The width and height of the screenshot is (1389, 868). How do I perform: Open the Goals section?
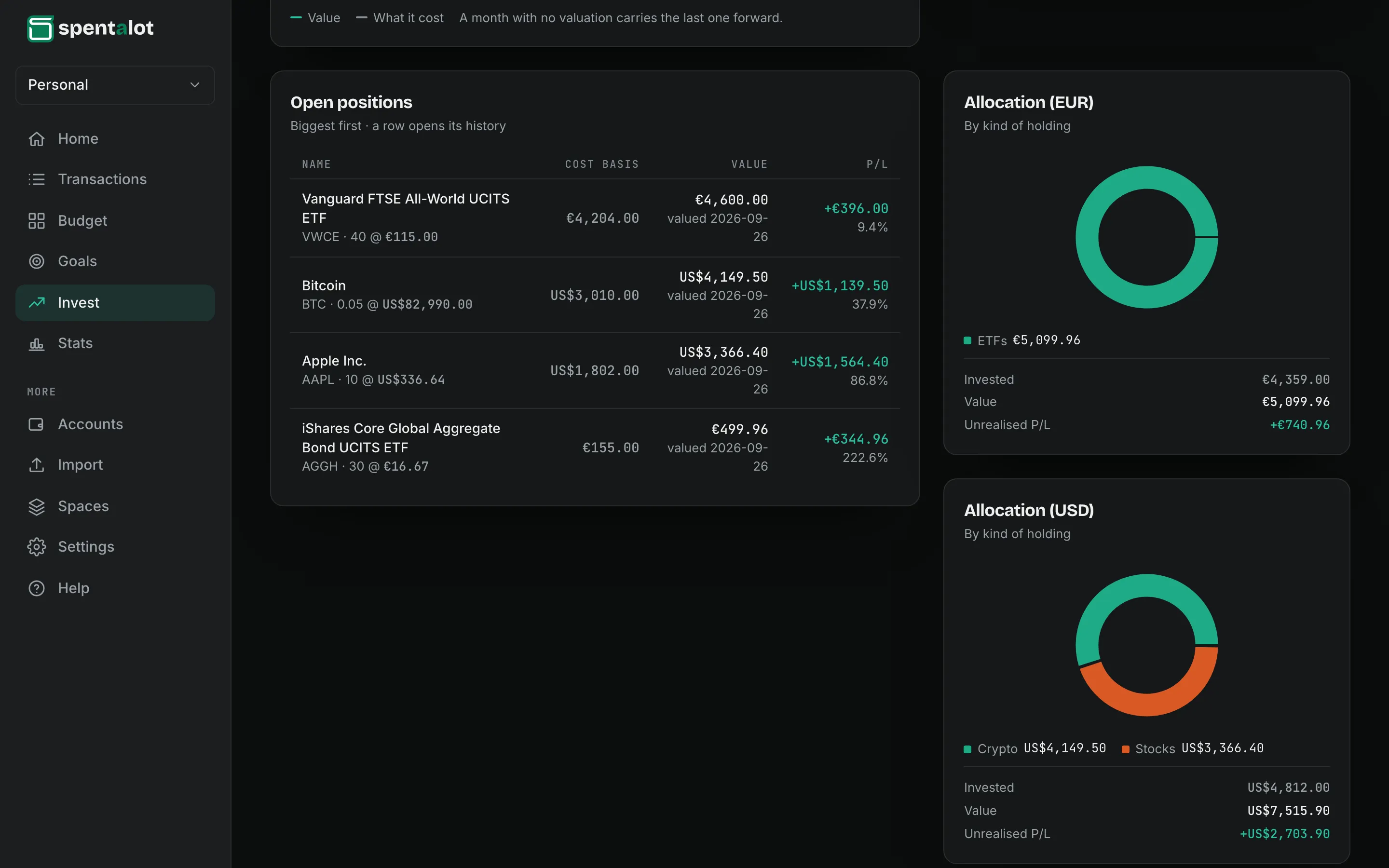(x=115, y=261)
